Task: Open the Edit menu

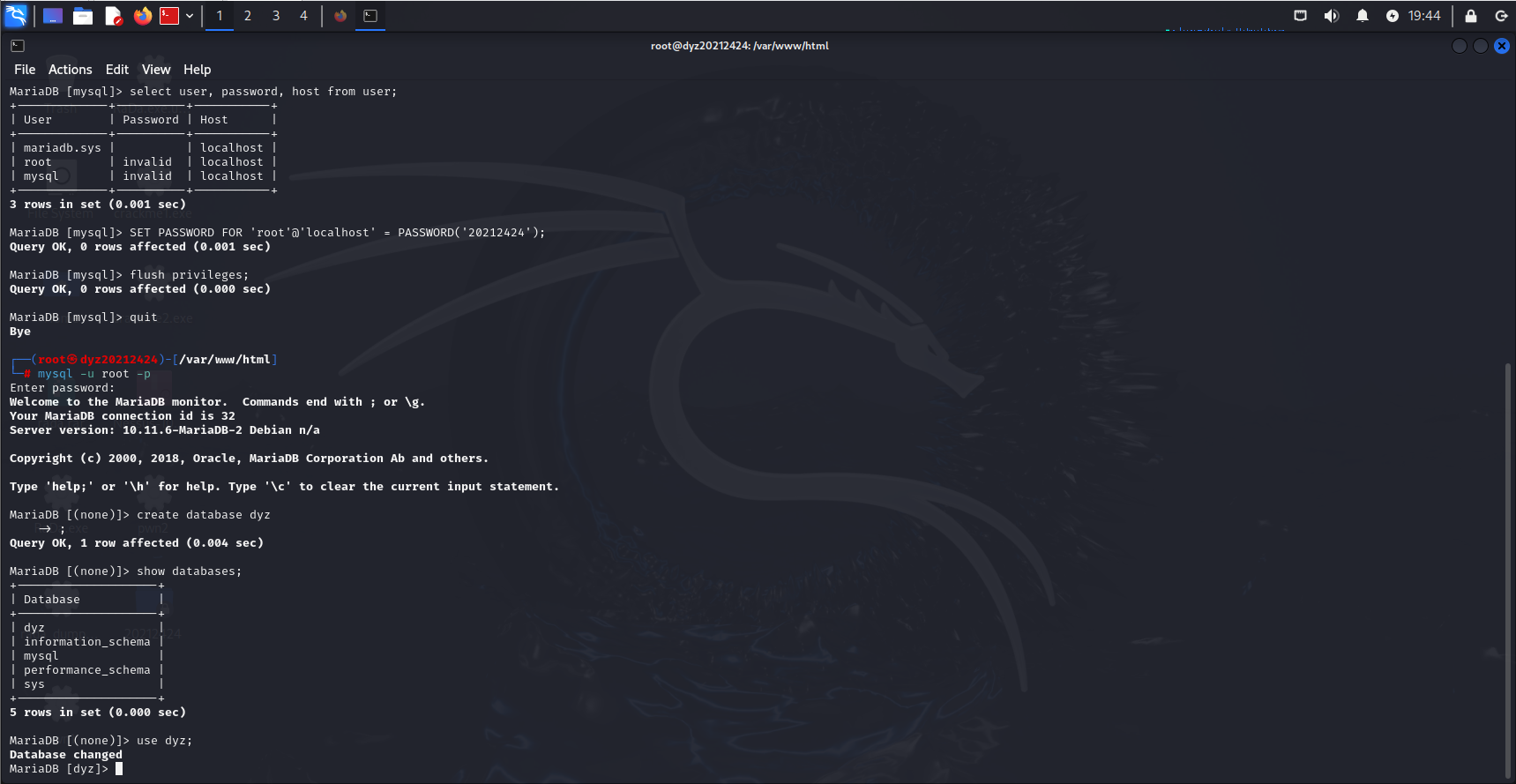Action: (x=117, y=70)
